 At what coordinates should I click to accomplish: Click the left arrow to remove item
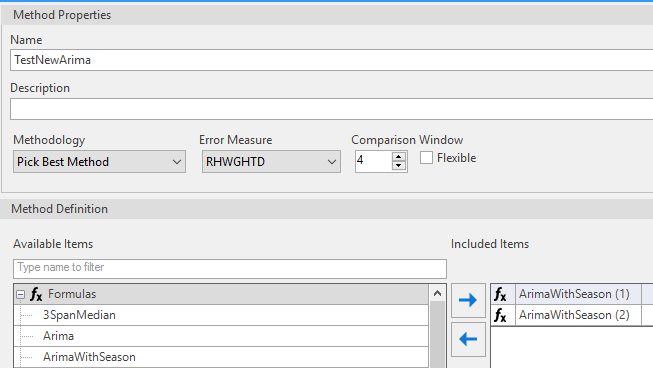468,339
